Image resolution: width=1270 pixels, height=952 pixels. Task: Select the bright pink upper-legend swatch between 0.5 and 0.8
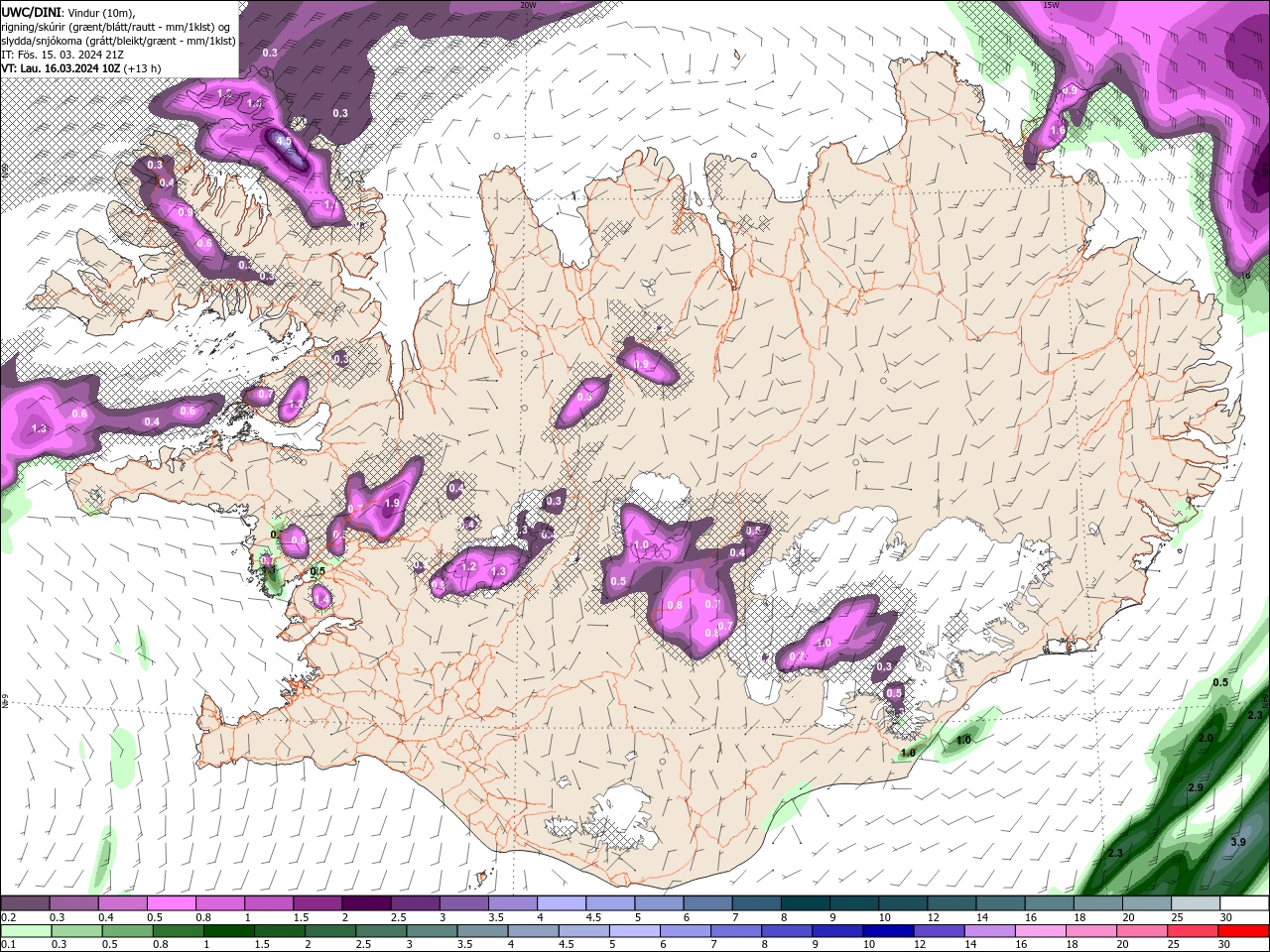point(171,903)
